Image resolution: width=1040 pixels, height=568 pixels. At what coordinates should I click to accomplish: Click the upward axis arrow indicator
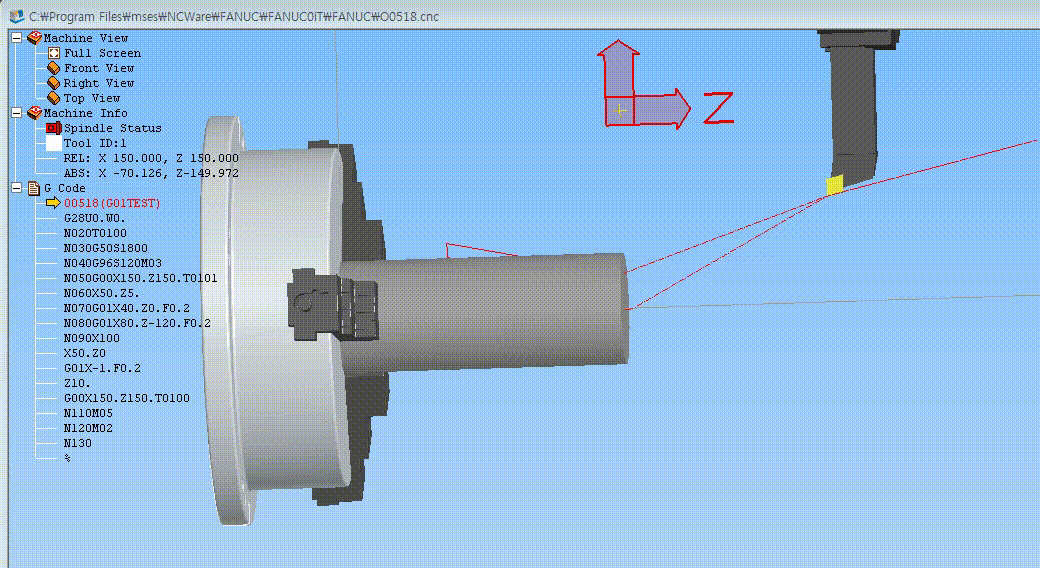[618, 68]
